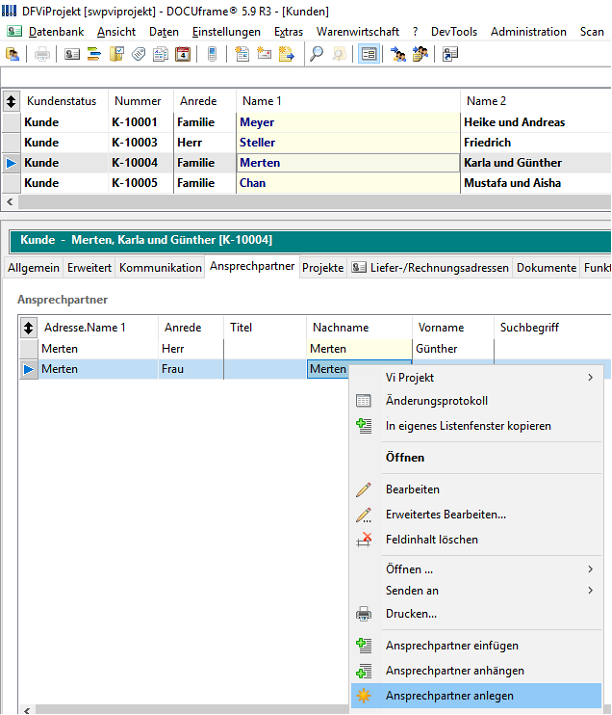Click the magnifying glass search icon
612x715 pixels.
coord(316,54)
